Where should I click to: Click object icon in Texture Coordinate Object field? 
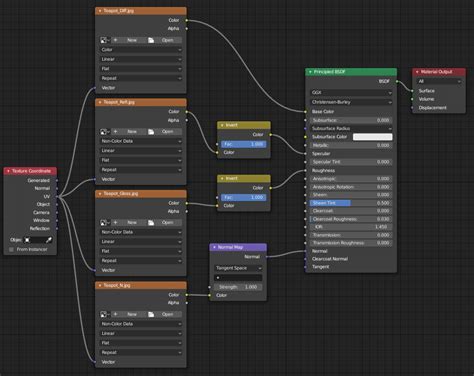click(x=27, y=240)
